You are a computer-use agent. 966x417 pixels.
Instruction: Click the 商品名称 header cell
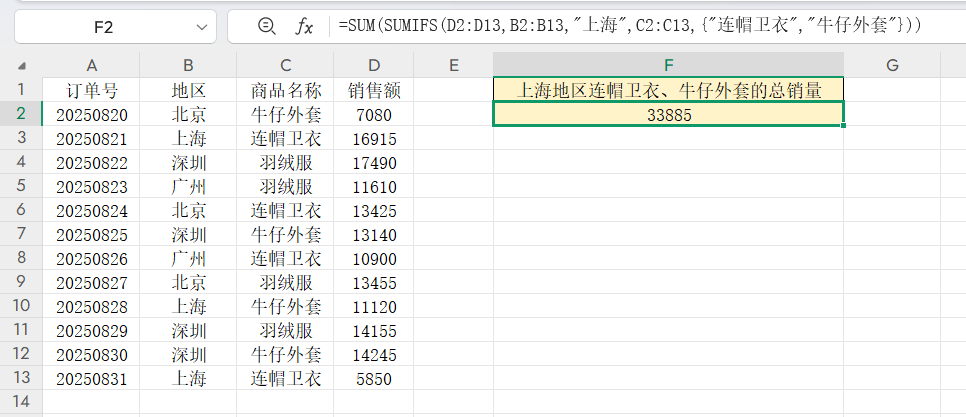tap(285, 91)
